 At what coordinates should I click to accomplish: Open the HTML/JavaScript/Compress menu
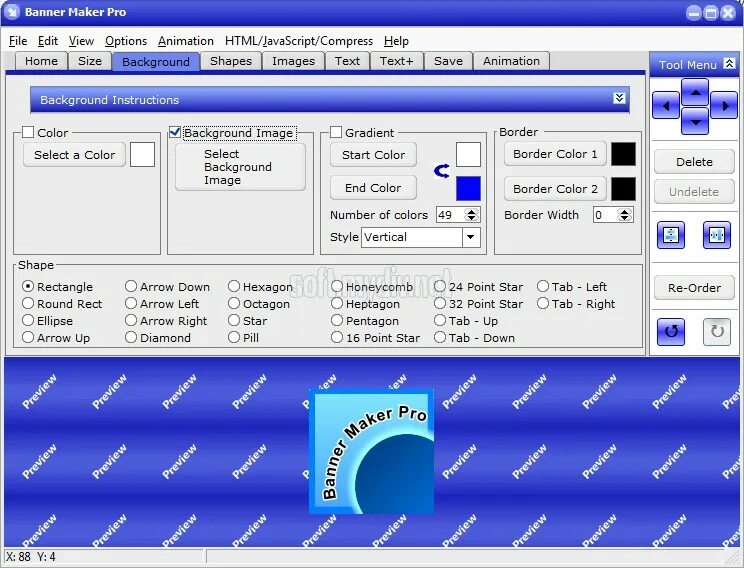click(299, 41)
